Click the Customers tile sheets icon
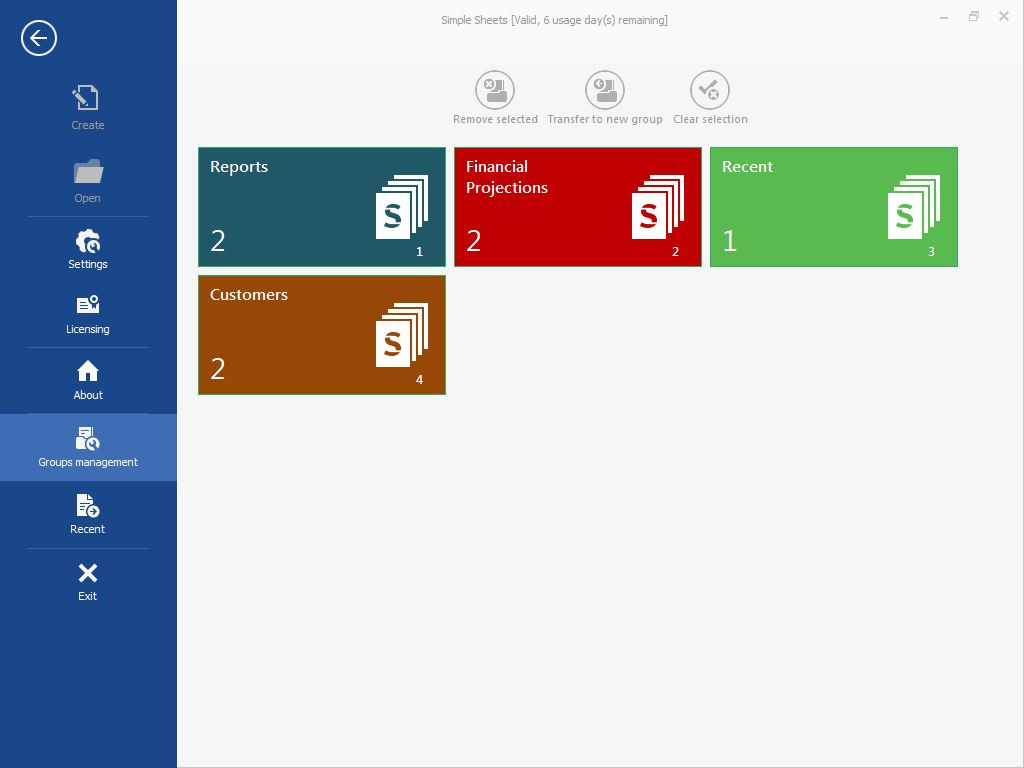Screen dimensions: 1024x768 402,334
